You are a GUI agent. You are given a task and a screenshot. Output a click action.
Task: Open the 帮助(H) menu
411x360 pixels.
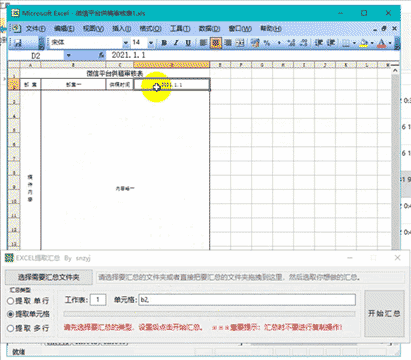coord(271,28)
